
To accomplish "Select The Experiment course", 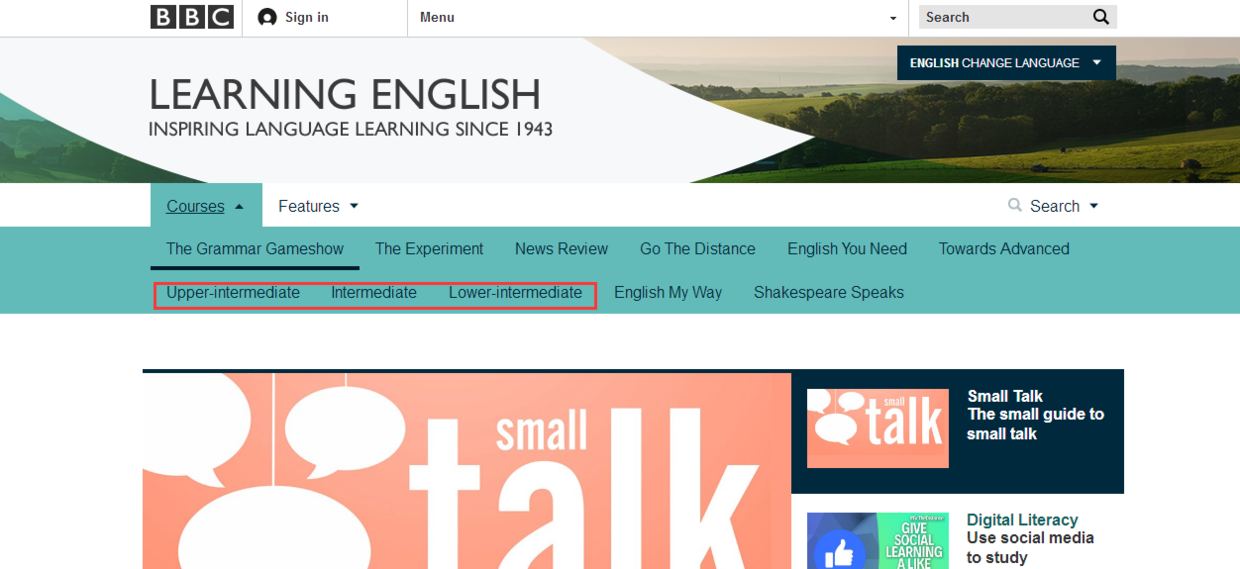I will [429, 249].
